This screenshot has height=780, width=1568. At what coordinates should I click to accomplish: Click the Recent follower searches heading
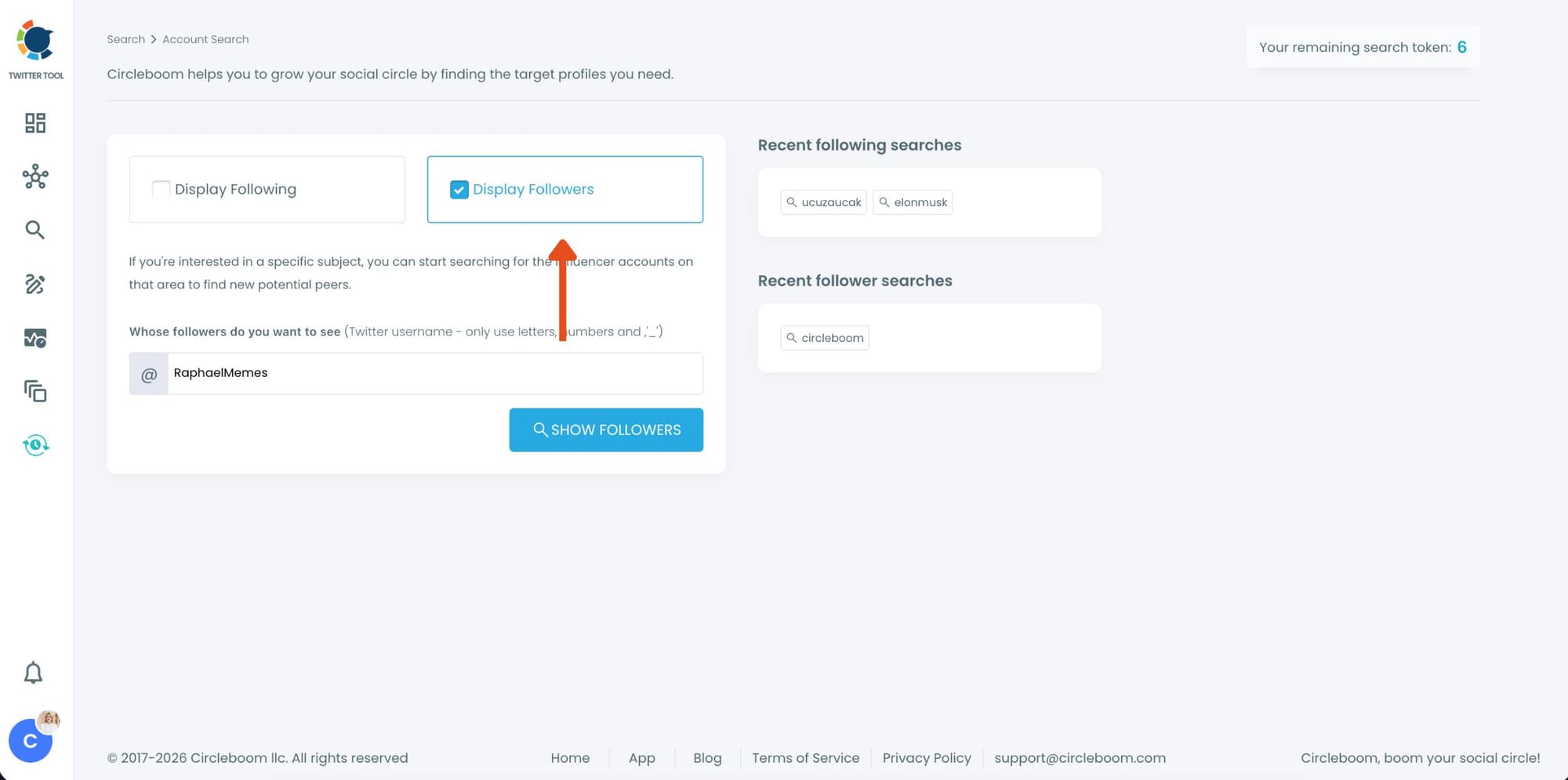click(x=855, y=281)
